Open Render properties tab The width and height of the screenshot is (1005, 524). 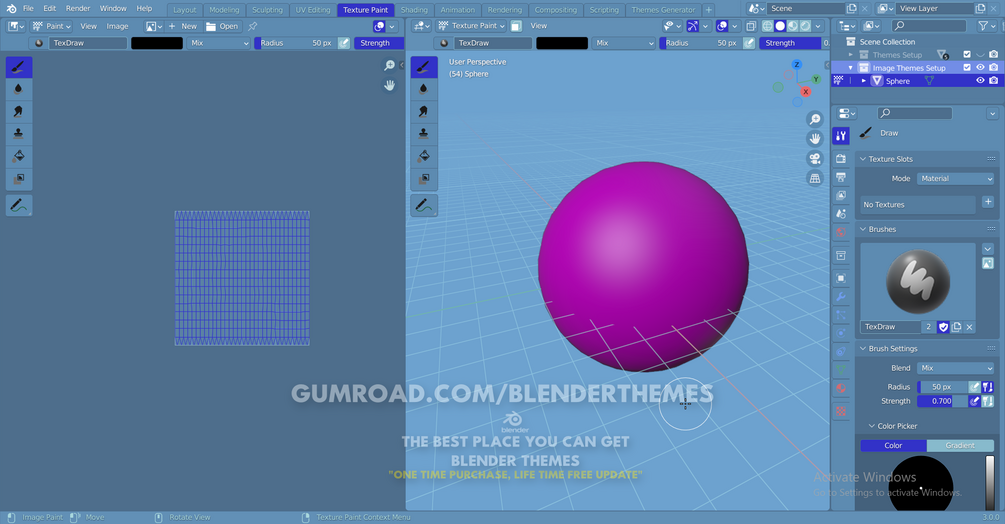841,158
